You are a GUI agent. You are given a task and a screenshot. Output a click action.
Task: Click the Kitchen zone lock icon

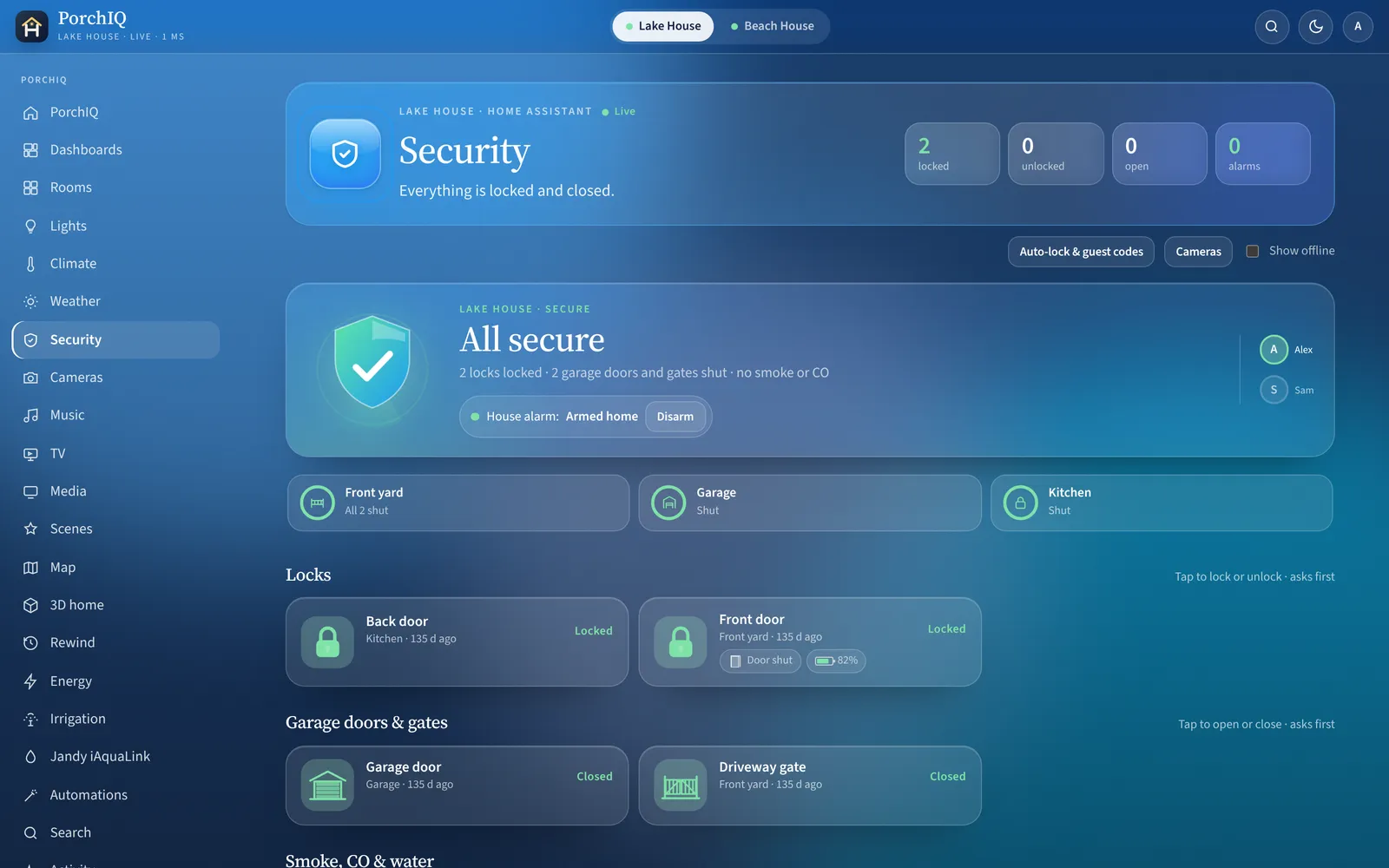point(1021,503)
